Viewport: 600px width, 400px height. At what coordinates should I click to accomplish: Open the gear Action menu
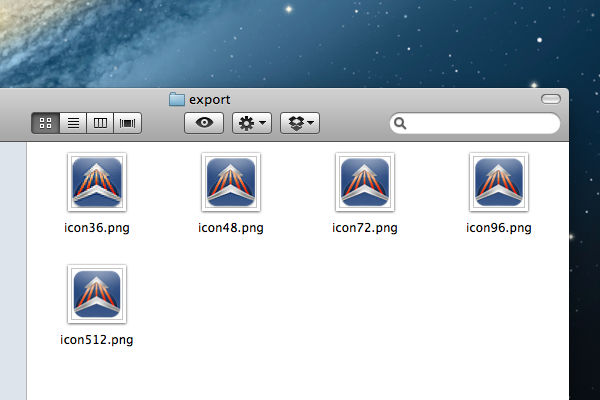pos(252,123)
